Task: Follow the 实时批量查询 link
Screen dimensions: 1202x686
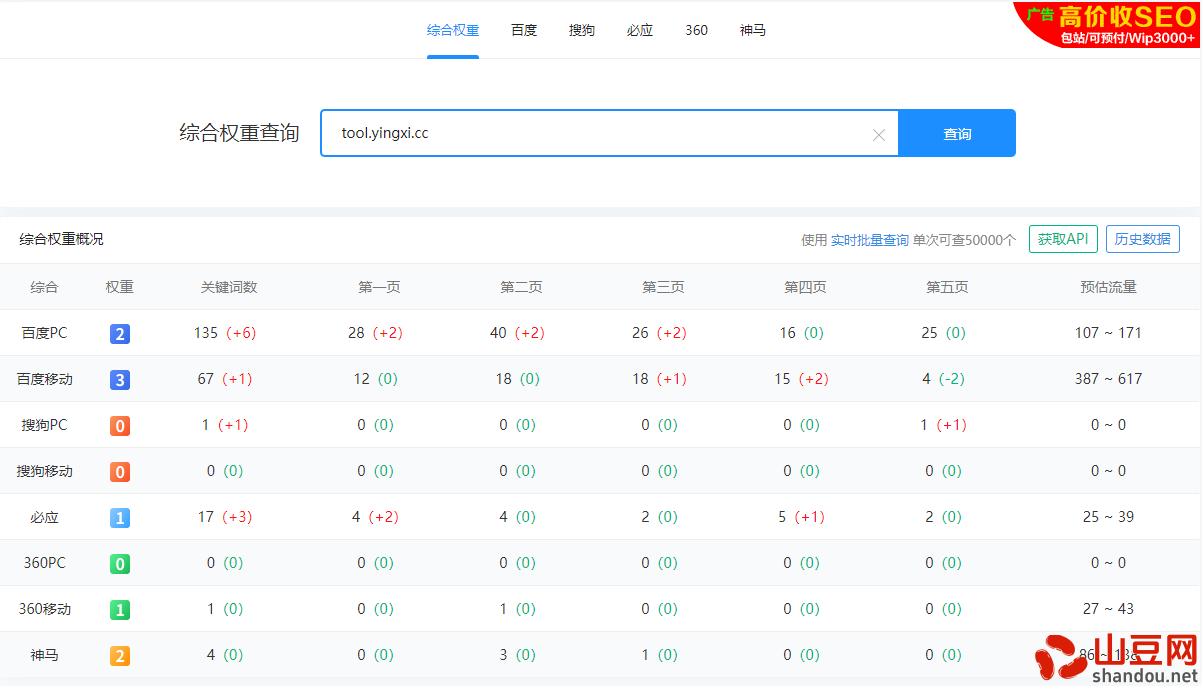Action: (x=869, y=240)
